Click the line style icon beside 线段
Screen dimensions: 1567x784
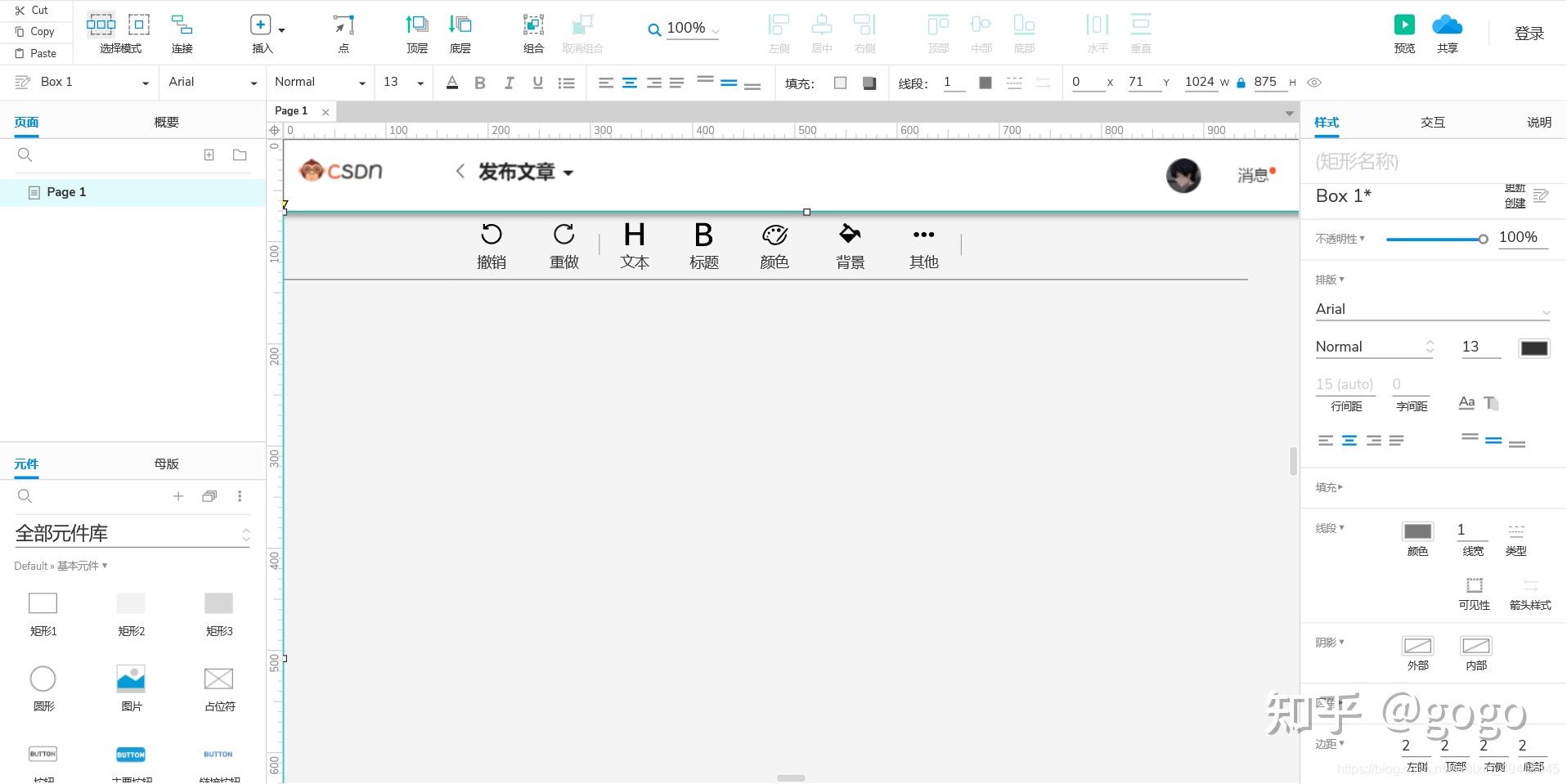coord(1014,83)
